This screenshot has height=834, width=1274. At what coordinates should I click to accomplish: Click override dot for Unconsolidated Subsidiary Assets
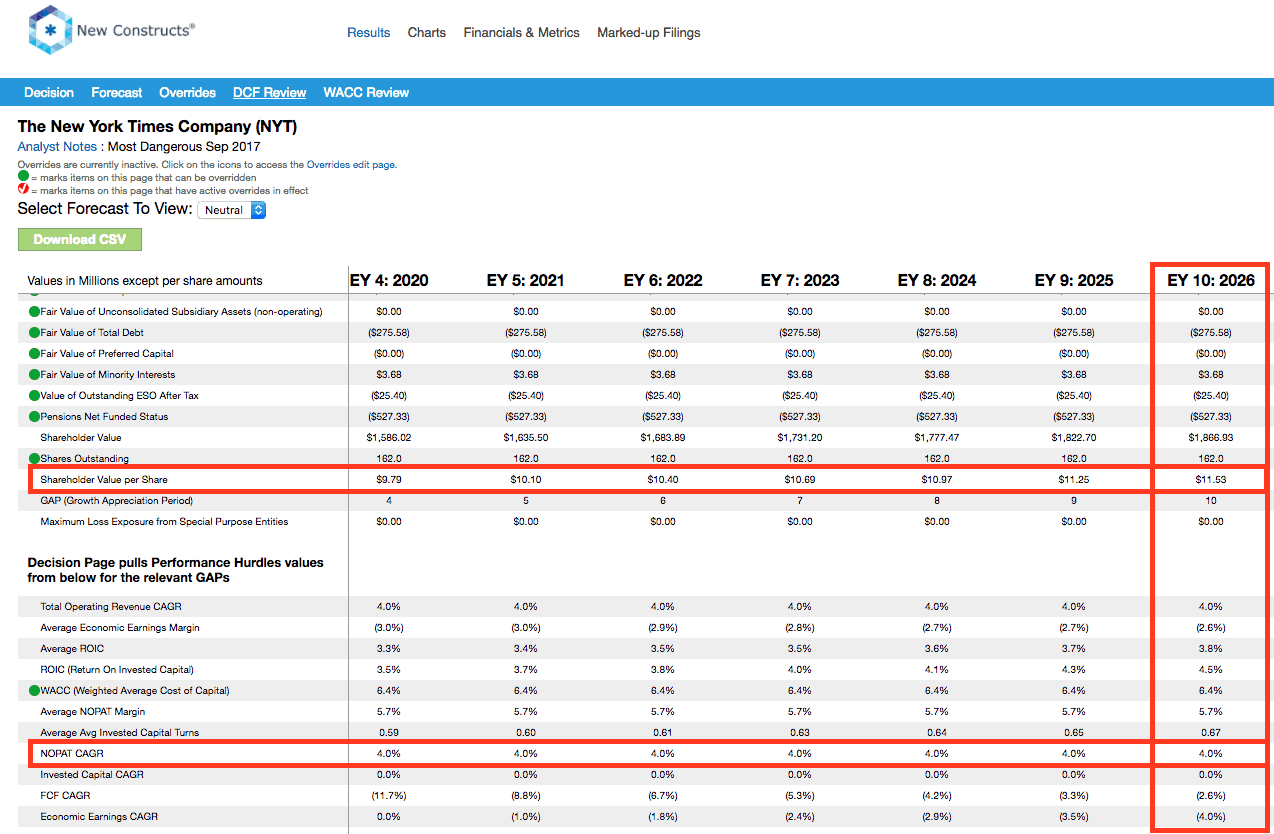point(34,312)
